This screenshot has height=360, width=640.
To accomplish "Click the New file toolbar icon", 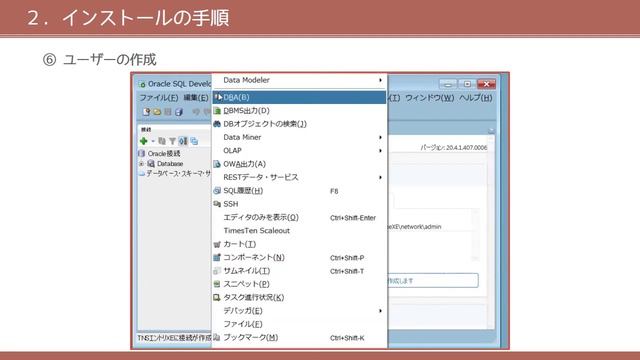I will click(146, 111).
